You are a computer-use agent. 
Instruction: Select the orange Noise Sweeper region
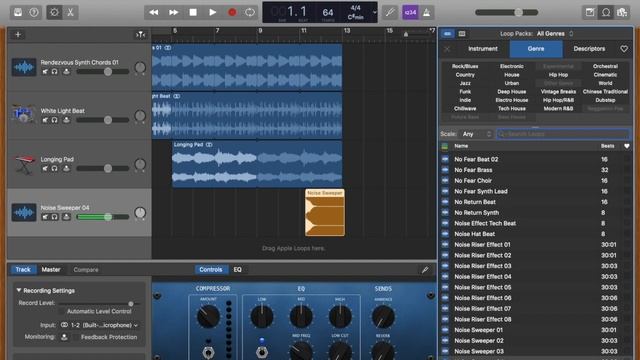click(x=325, y=212)
